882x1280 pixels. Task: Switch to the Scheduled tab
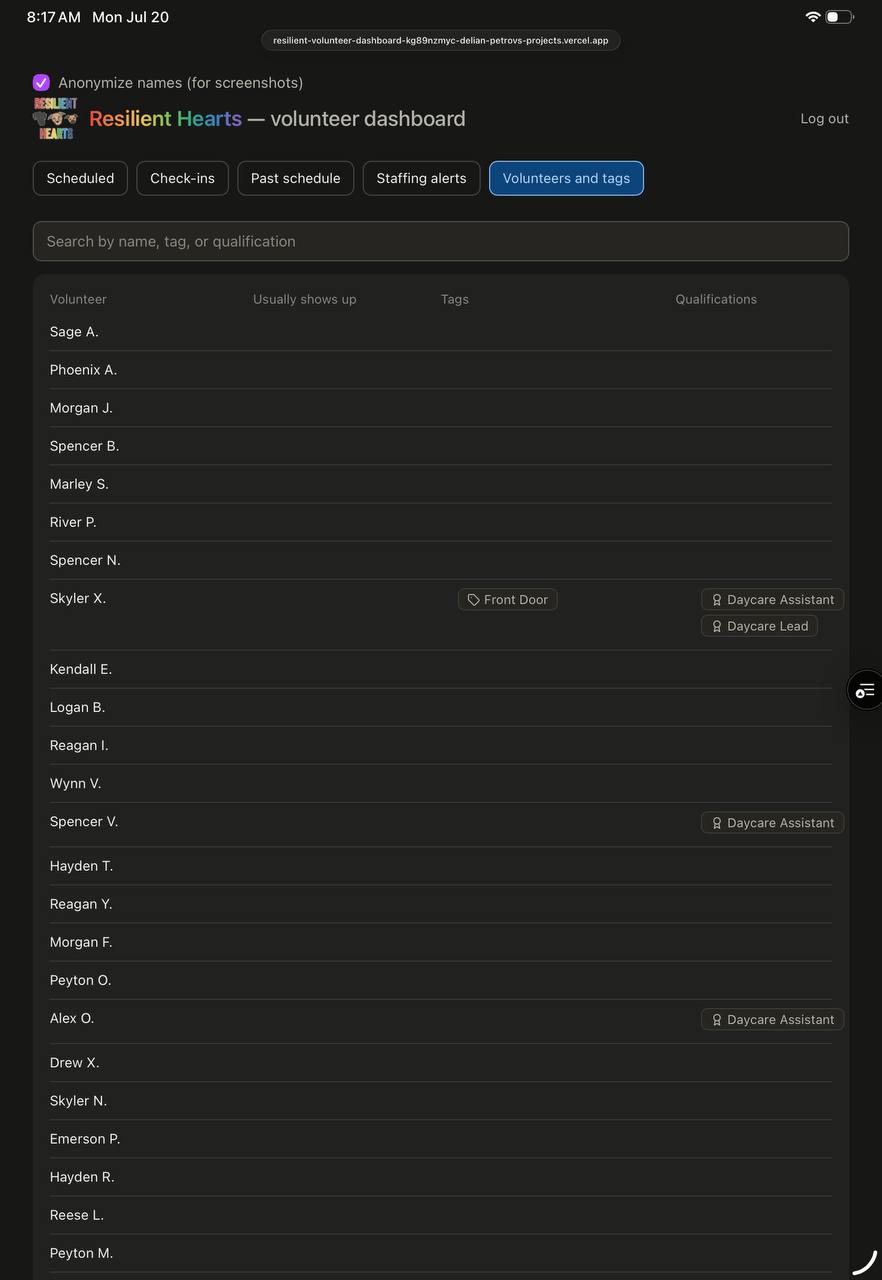80,178
